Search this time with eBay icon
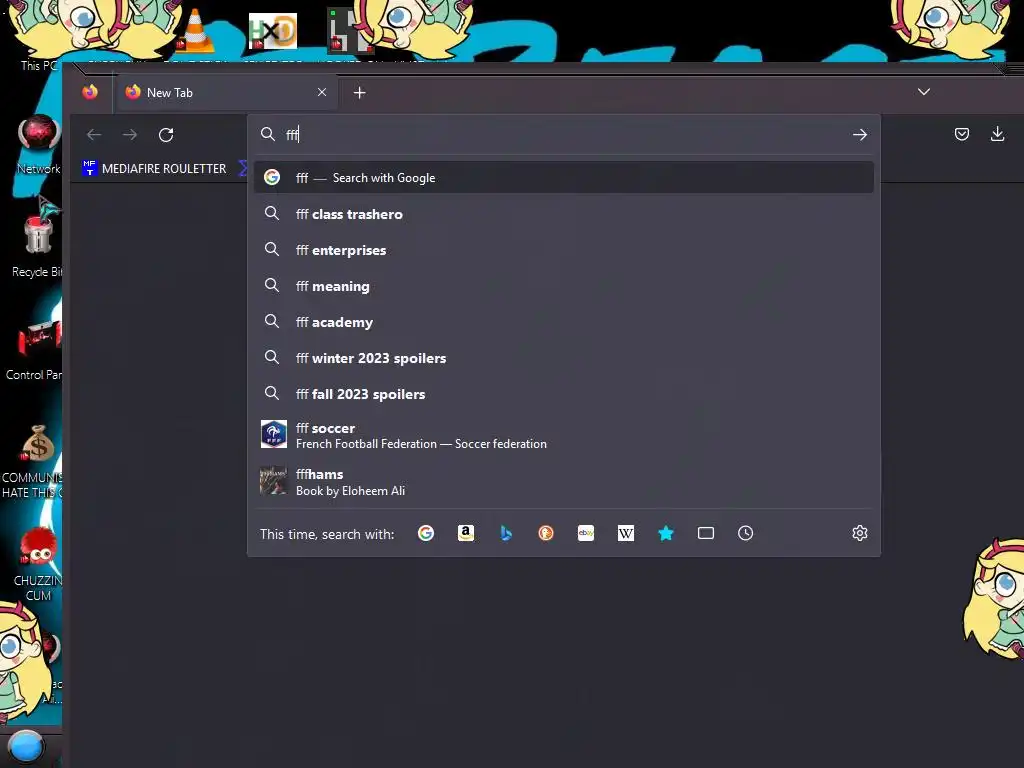The width and height of the screenshot is (1024, 768). pos(586,534)
